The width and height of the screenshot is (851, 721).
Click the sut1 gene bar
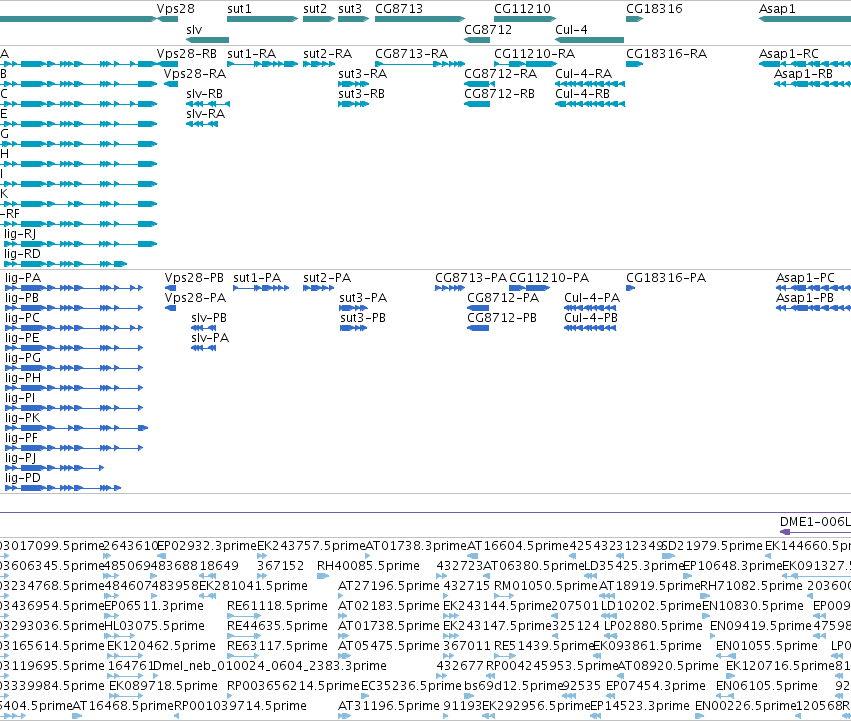point(263,19)
